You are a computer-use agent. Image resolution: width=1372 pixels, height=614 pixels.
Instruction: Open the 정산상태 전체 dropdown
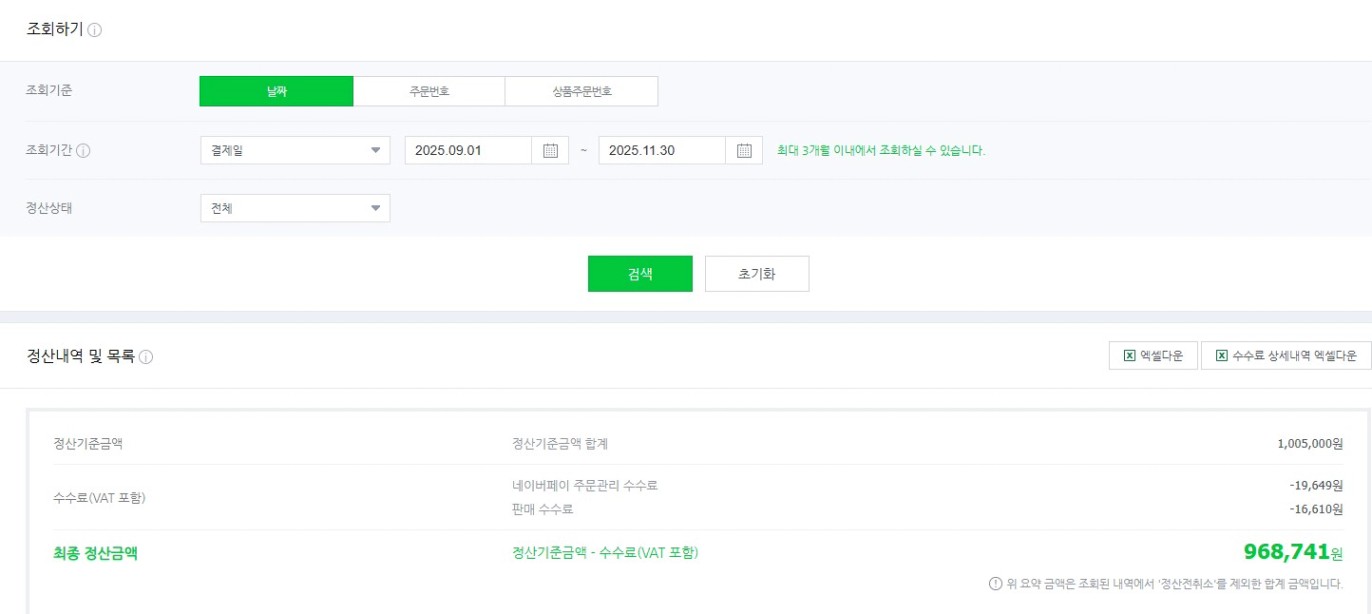click(x=295, y=208)
